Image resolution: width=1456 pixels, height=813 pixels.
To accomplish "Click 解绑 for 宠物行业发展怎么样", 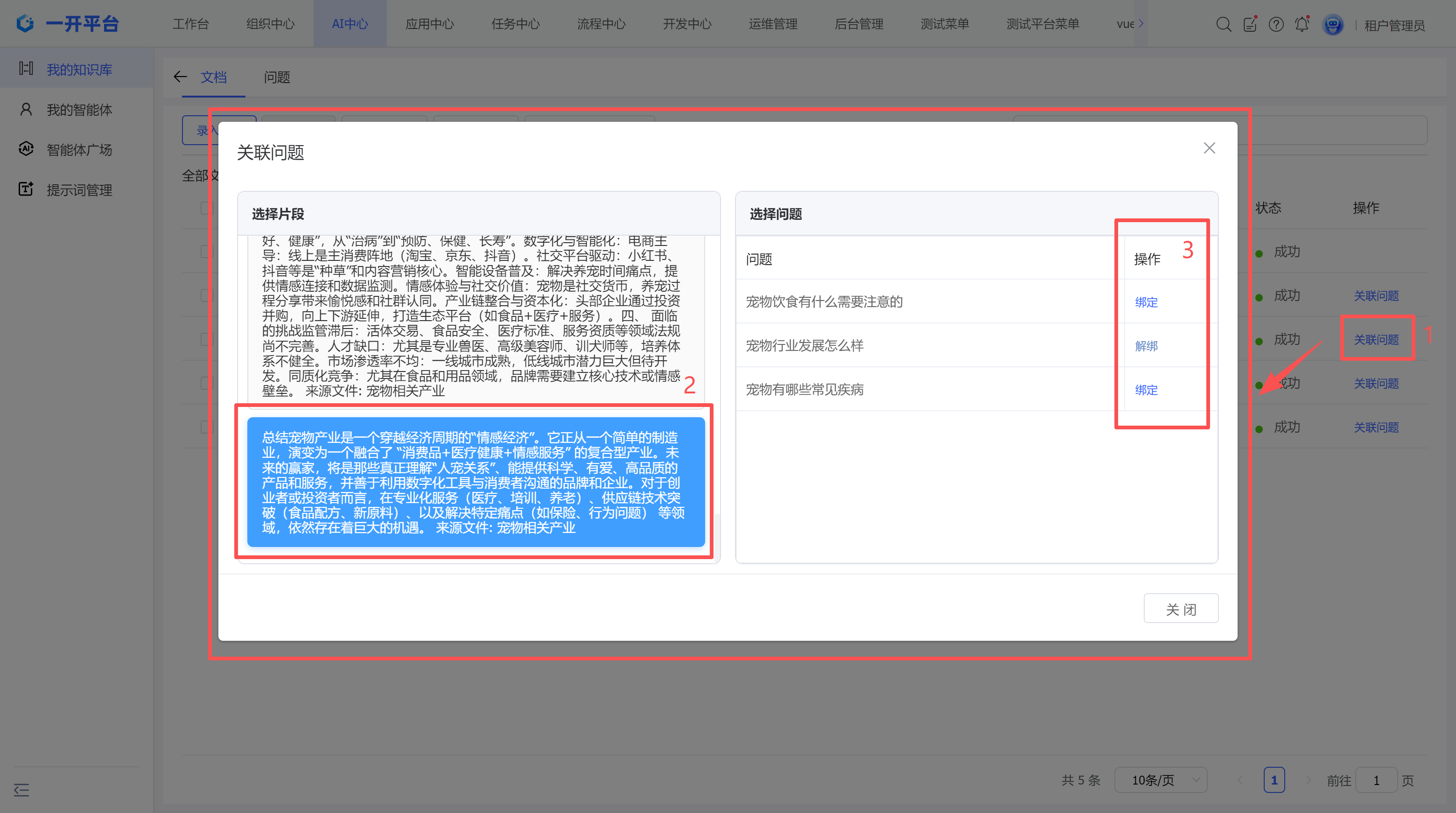I will pyautogui.click(x=1146, y=346).
